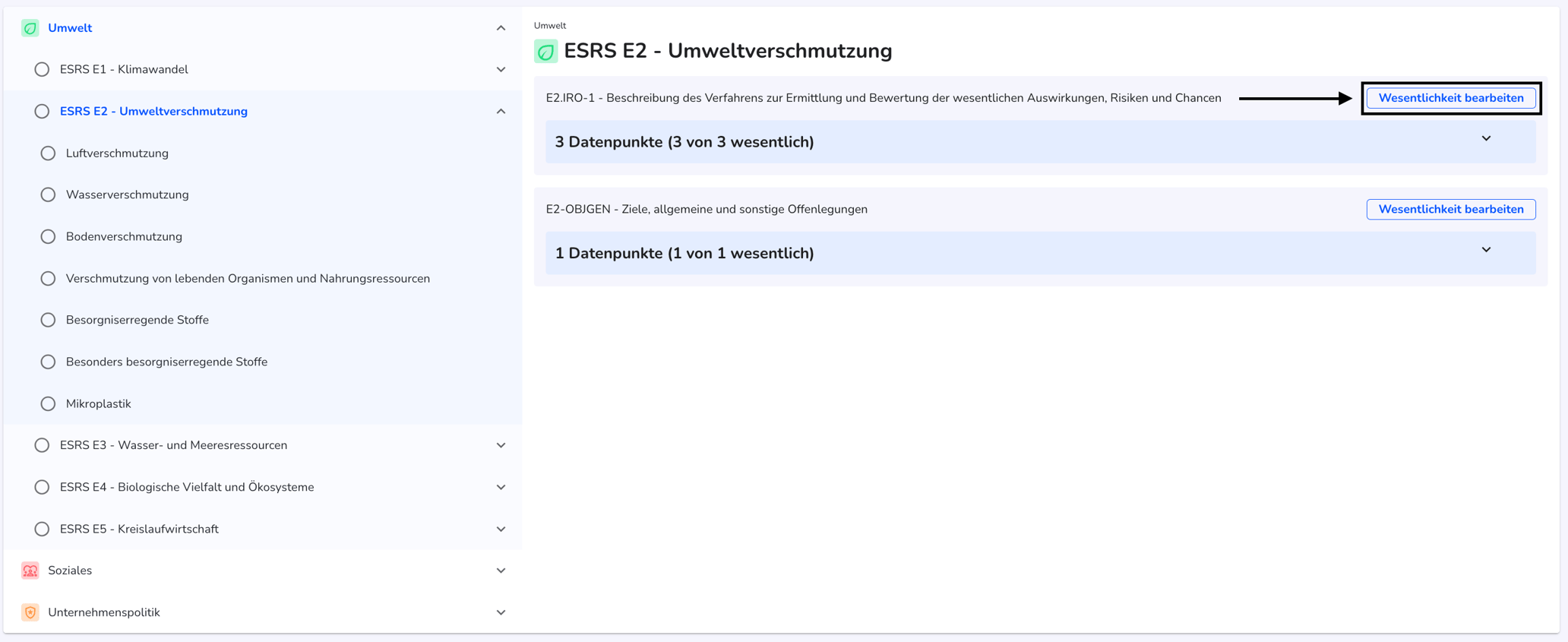
Task: Select the ESRS E4 status circle
Action: pos(42,487)
